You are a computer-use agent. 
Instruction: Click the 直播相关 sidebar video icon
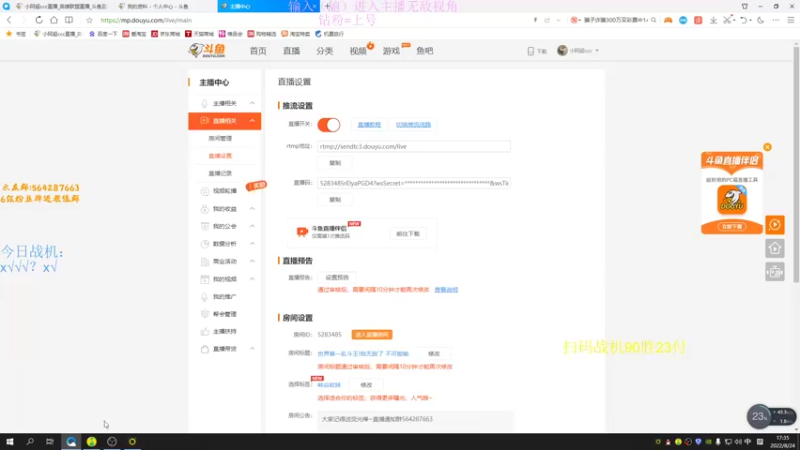(x=205, y=120)
